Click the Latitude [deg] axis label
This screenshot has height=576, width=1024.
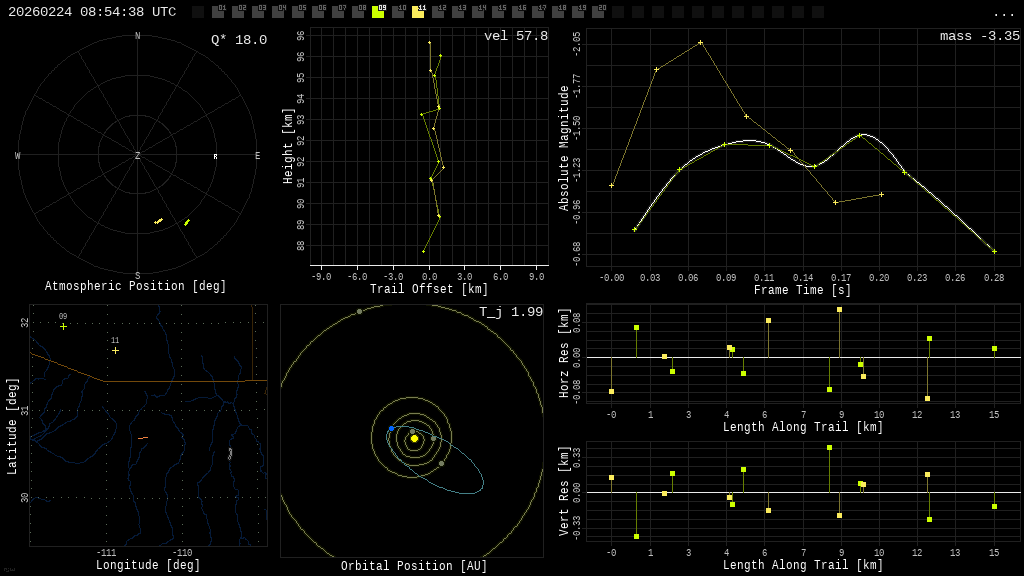(x=12, y=426)
